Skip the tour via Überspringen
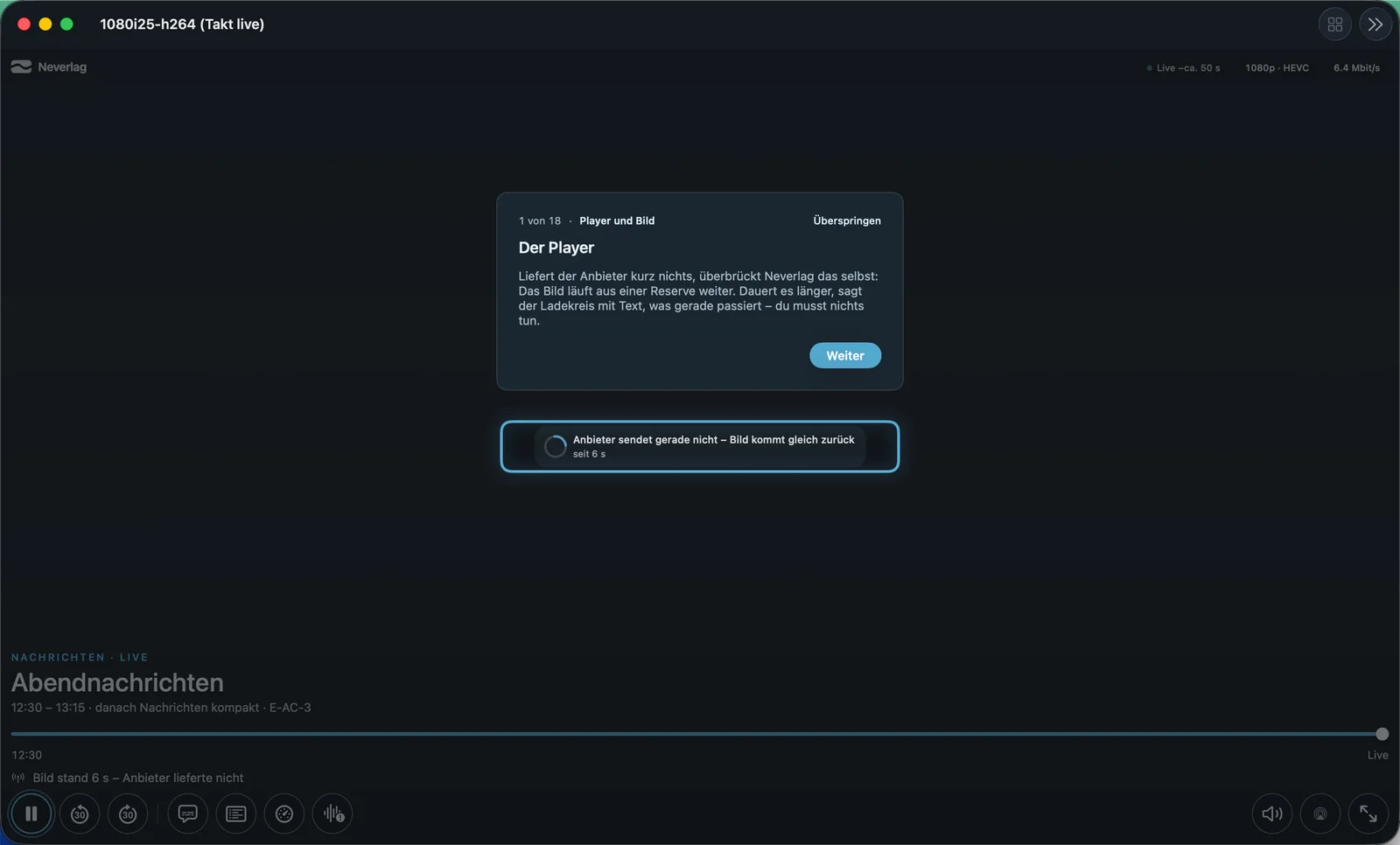Screen dimensions: 1400x845 (x=847, y=220)
